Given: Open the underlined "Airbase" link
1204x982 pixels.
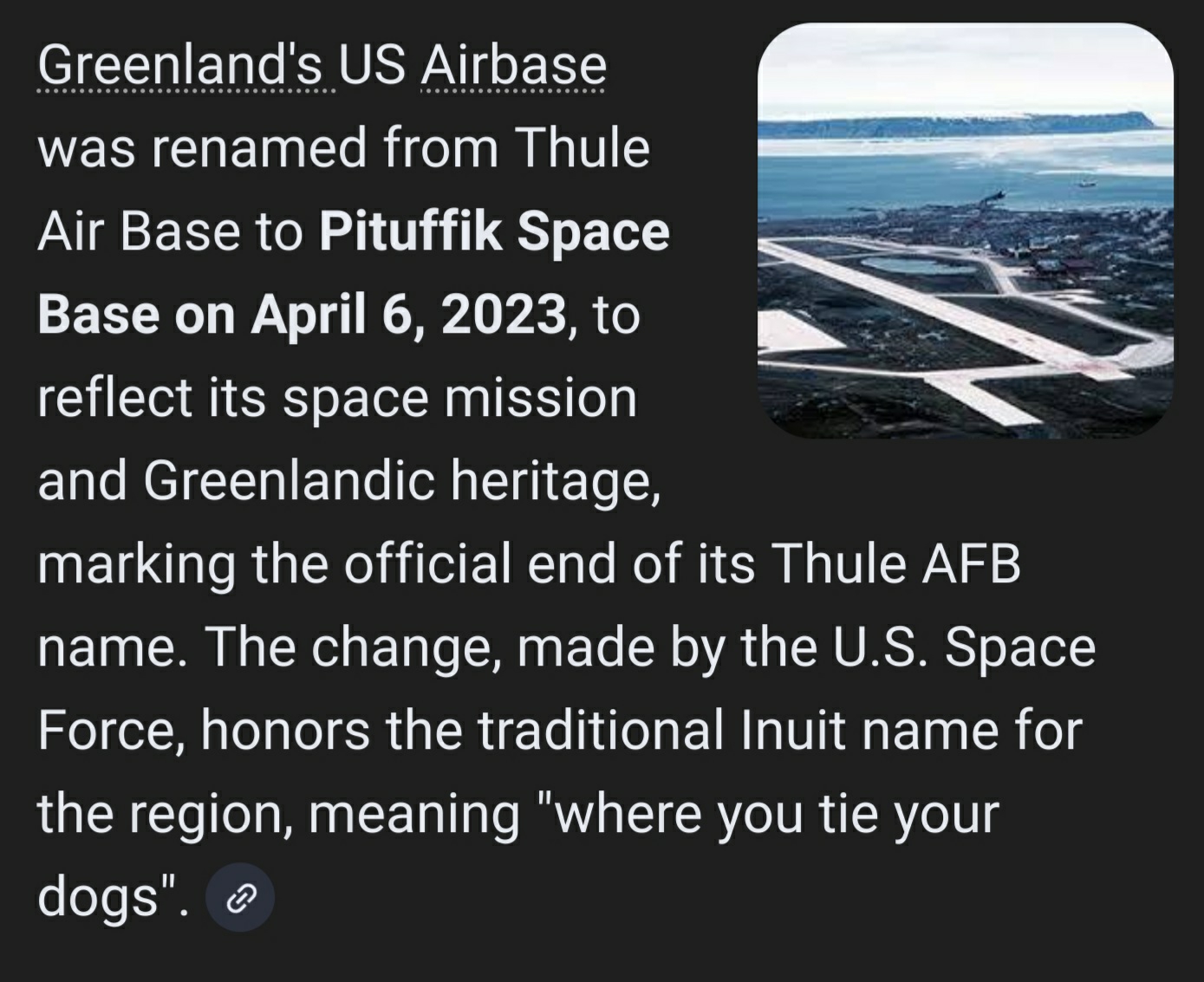Looking at the screenshot, I should click(513, 66).
